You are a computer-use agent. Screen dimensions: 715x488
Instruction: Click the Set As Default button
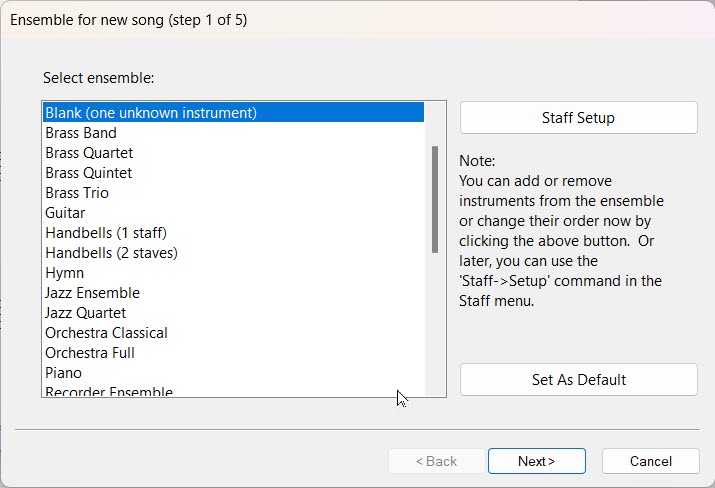click(x=578, y=380)
